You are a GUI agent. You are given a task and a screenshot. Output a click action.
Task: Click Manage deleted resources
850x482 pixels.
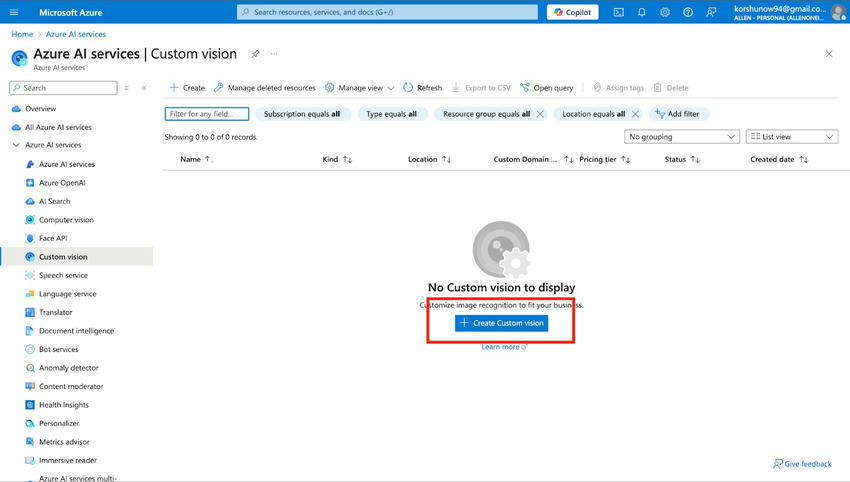(265, 88)
